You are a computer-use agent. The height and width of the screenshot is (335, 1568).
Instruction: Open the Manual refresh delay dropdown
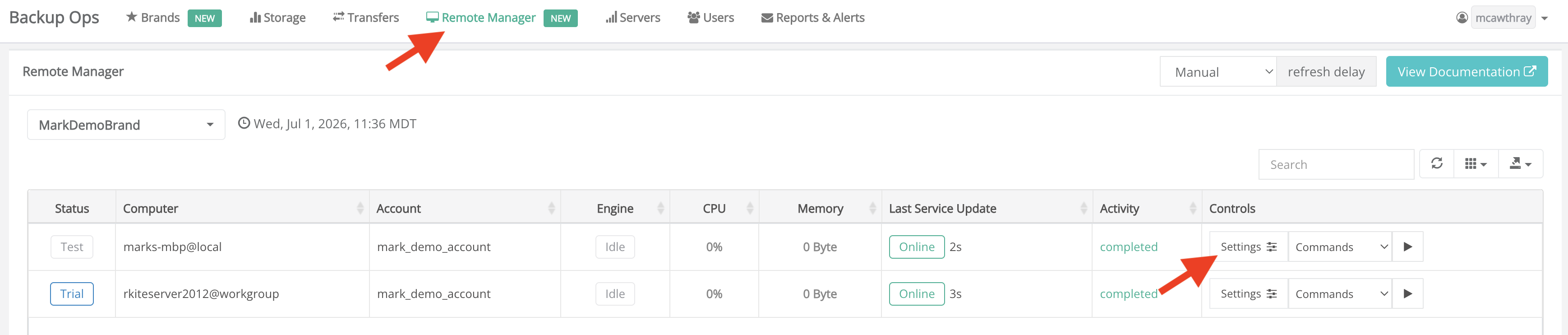1218,72
